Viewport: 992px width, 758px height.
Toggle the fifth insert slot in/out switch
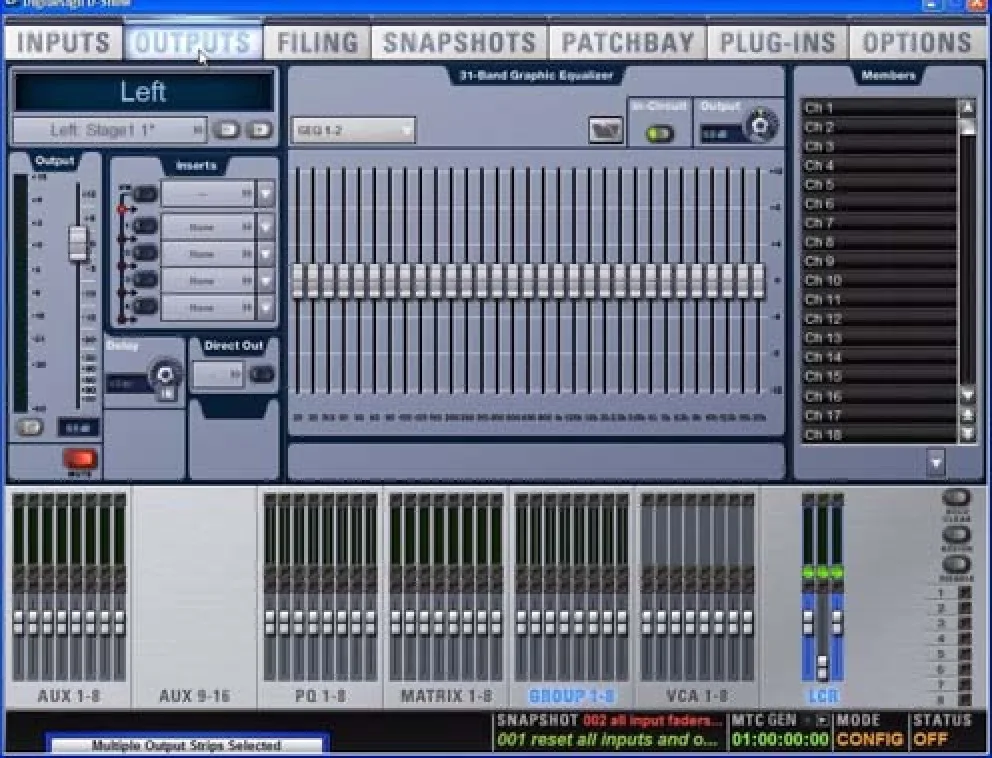145,307
